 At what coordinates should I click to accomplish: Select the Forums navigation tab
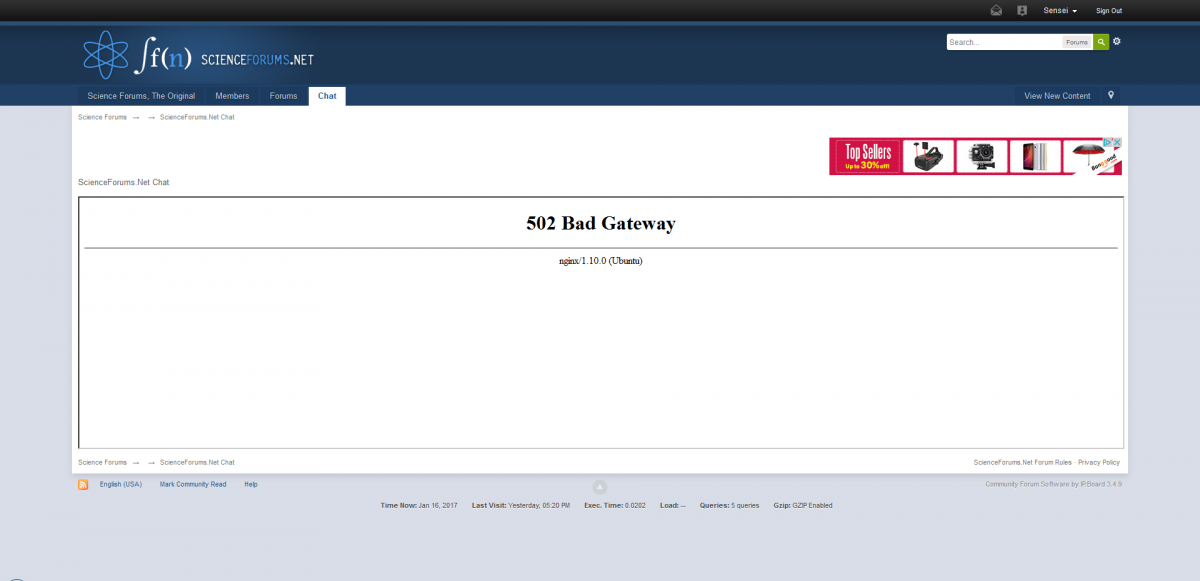[283, 96]
